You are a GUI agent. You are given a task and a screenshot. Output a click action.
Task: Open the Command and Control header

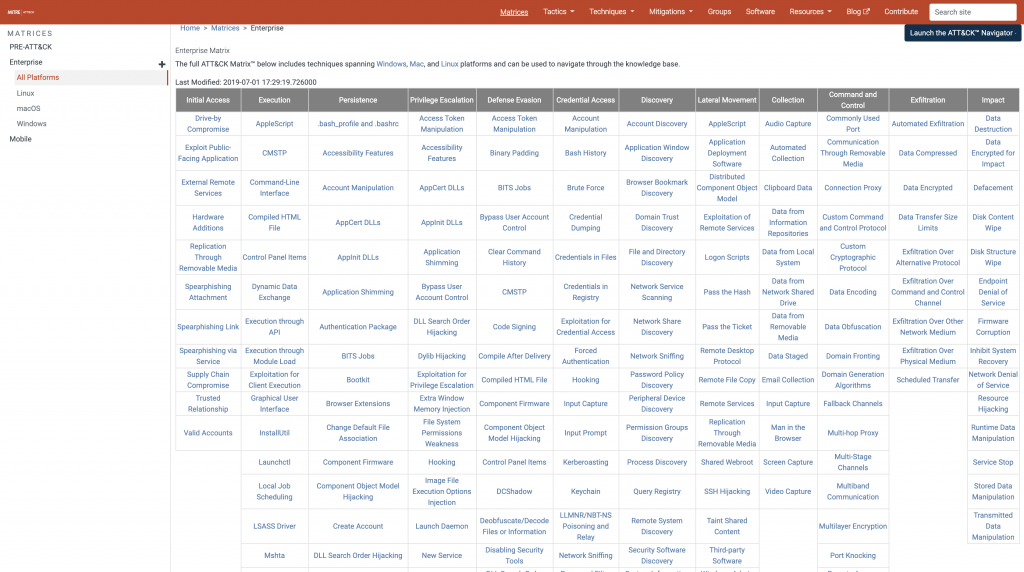point(853,100)
